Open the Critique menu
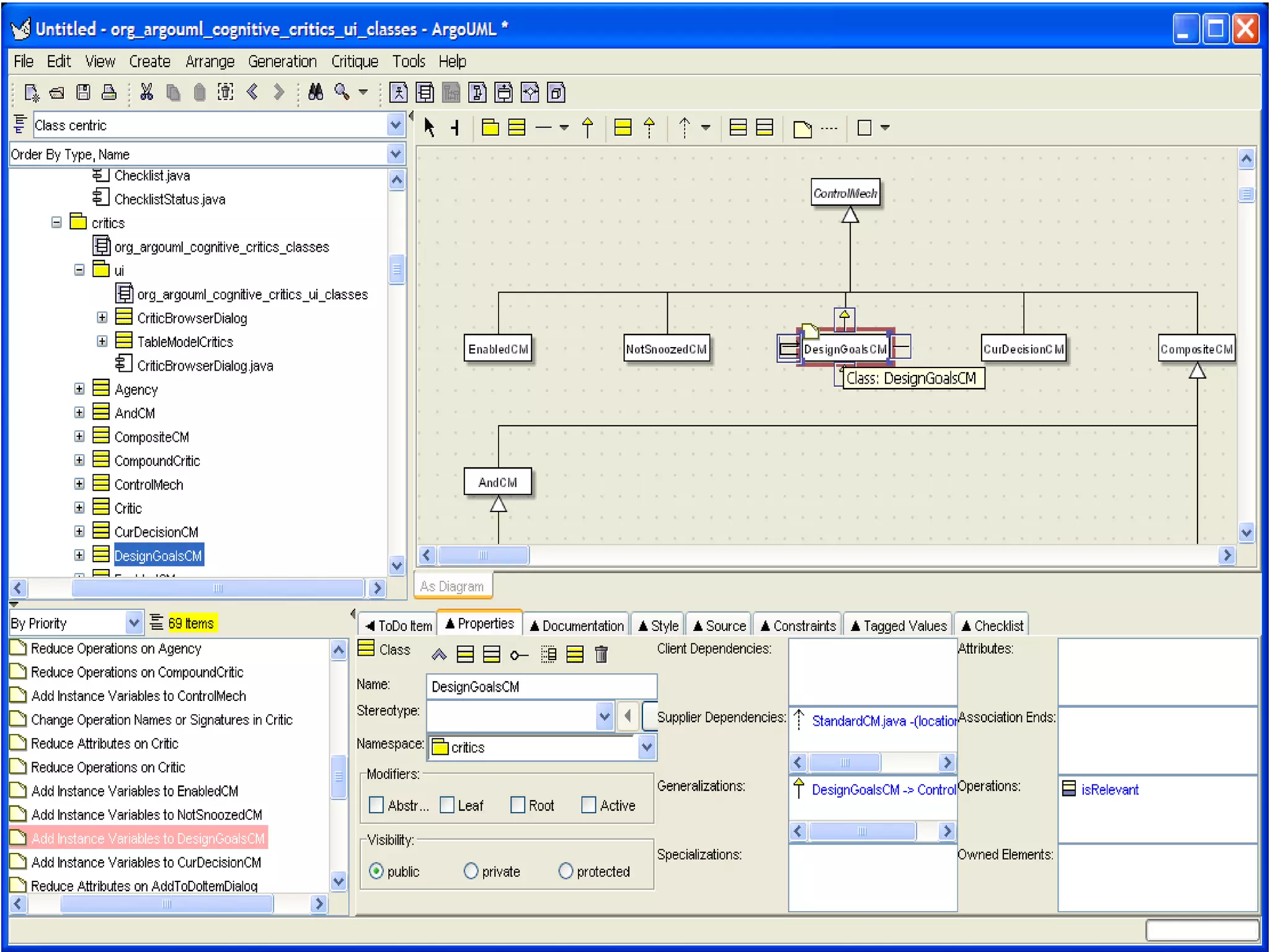 (354, 61)
